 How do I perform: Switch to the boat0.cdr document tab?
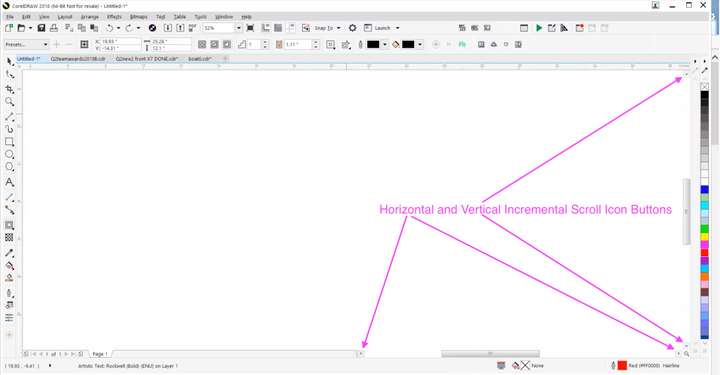click(200, 59)
